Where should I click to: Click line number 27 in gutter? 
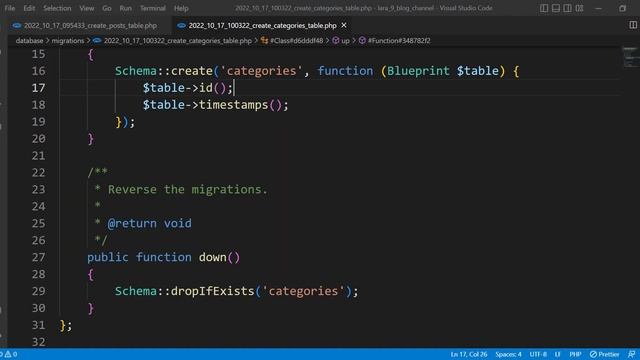coord(38,257)
